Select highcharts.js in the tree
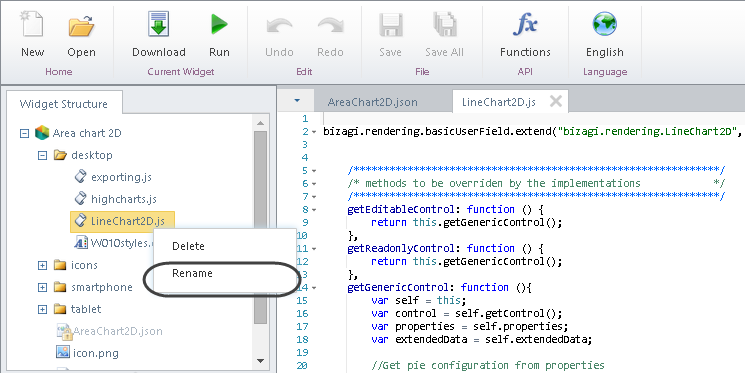Screen dimensions: 745x373 pyautogui.click(x=124, y=199)
